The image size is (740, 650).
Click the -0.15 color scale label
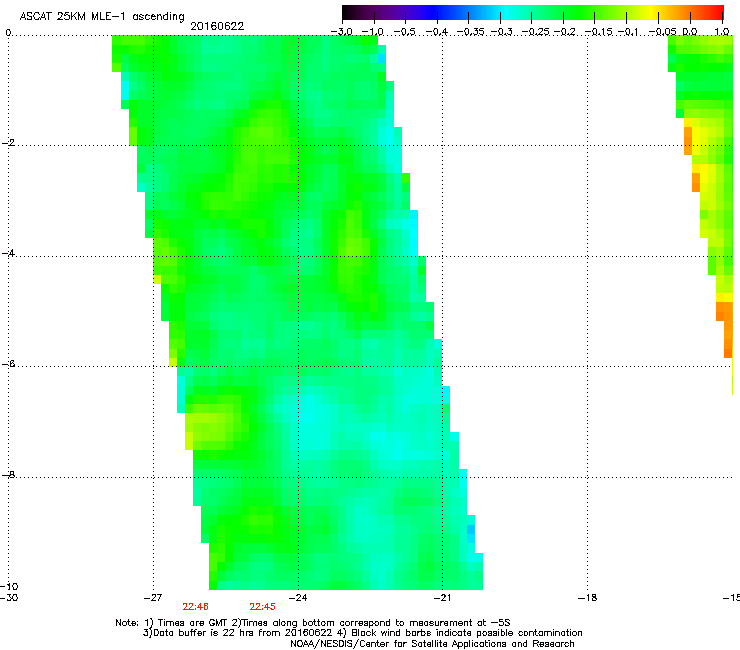click(598, 32)
